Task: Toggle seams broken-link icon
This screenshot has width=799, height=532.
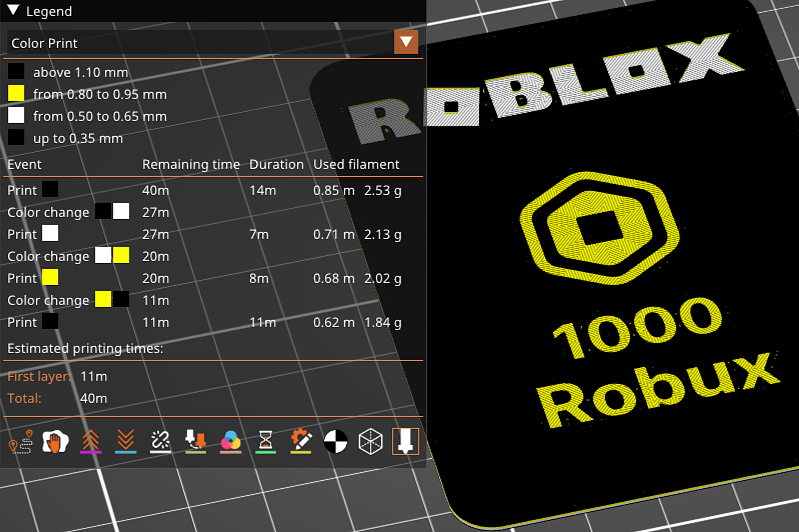Action: [161, 441]
